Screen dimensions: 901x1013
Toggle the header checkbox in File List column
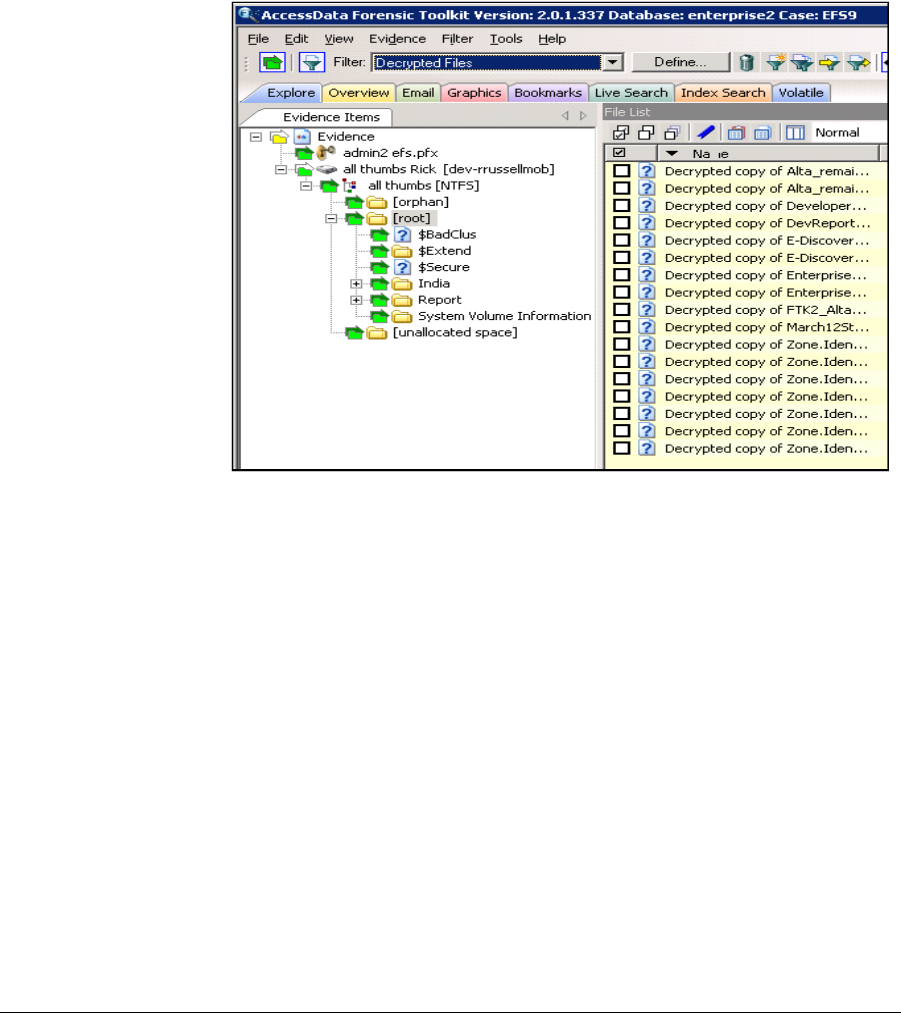pos(619,153)
